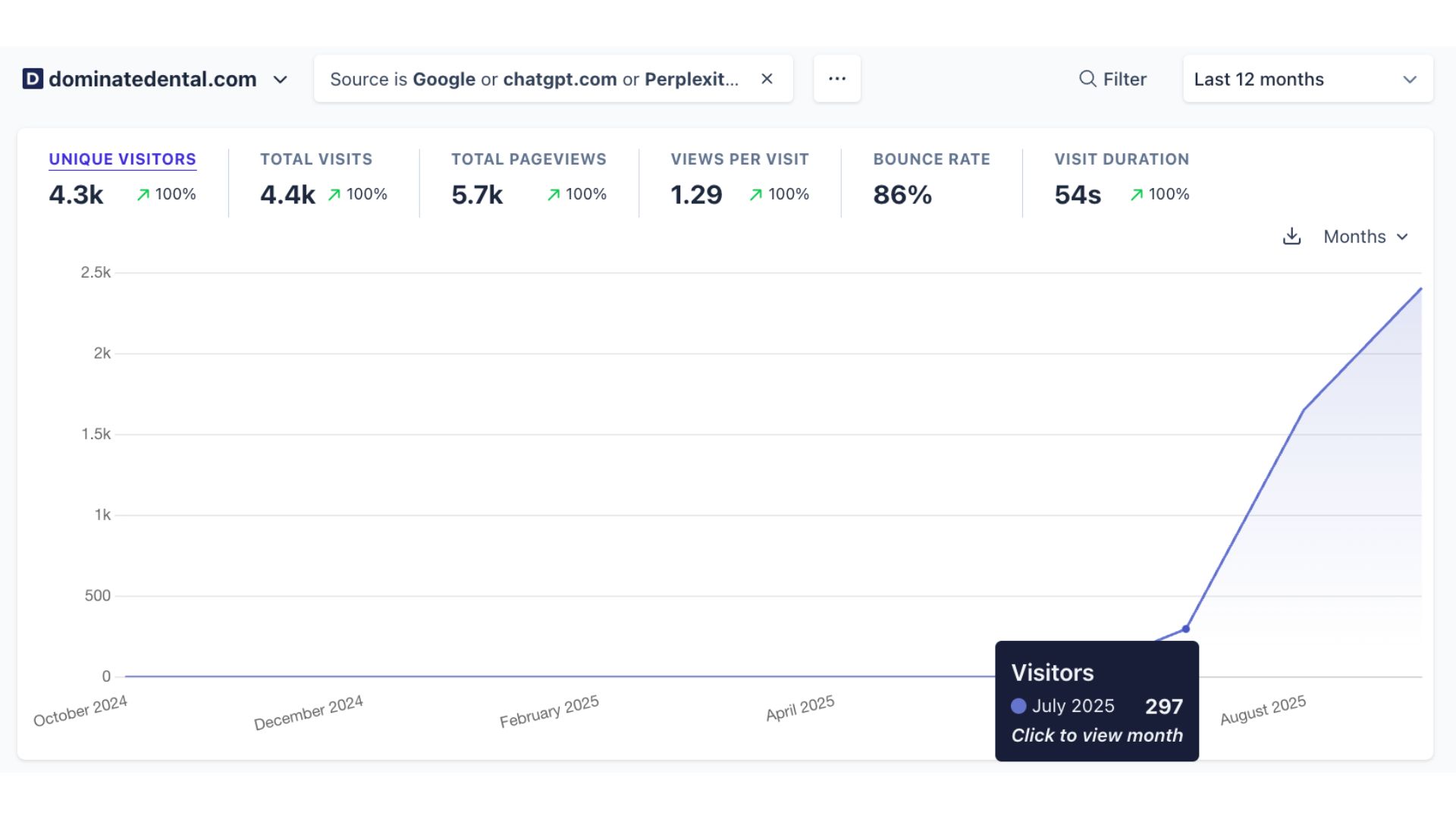
Task: Select the July 2025 data point on chart
Action: tap(1185, 629)
